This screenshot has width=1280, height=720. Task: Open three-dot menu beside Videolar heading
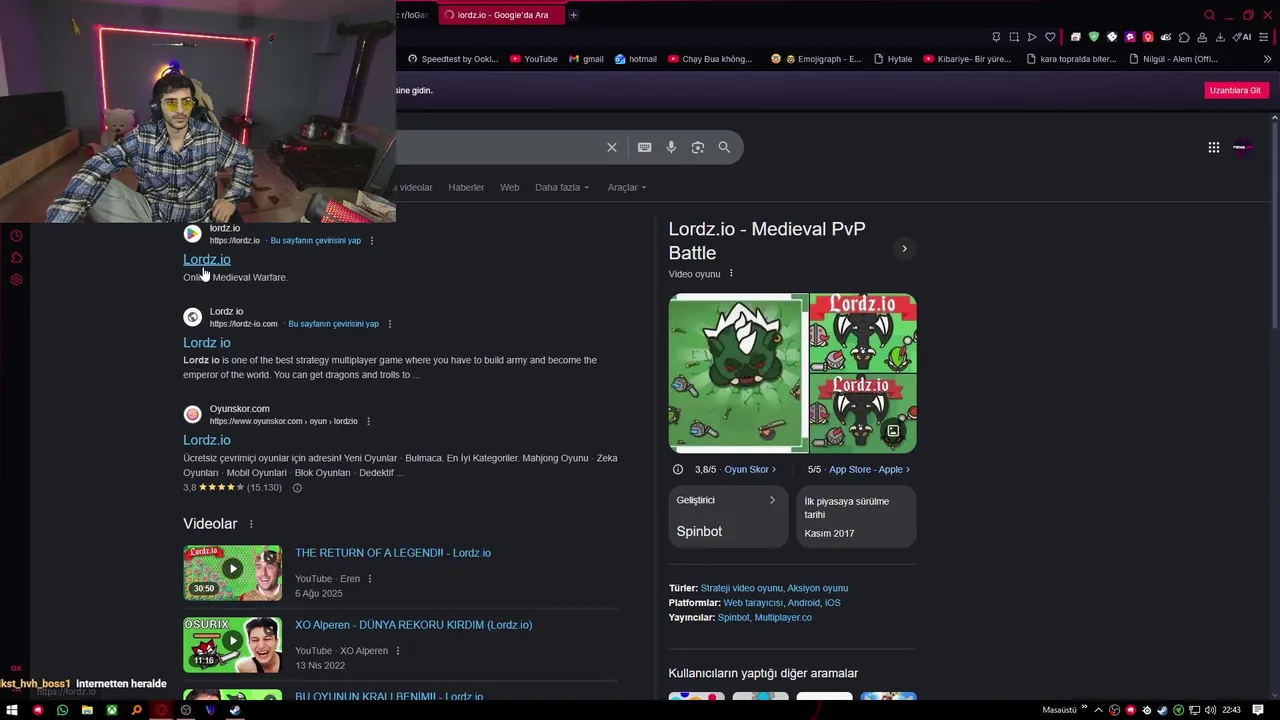251,524
